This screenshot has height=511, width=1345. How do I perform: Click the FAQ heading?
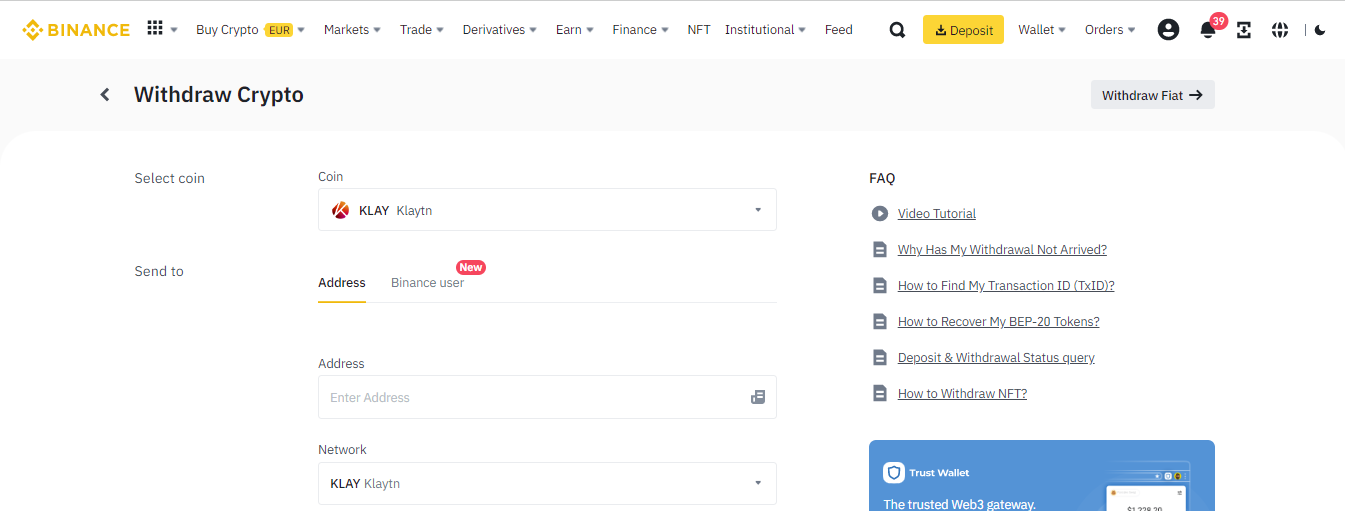point(882,178)
